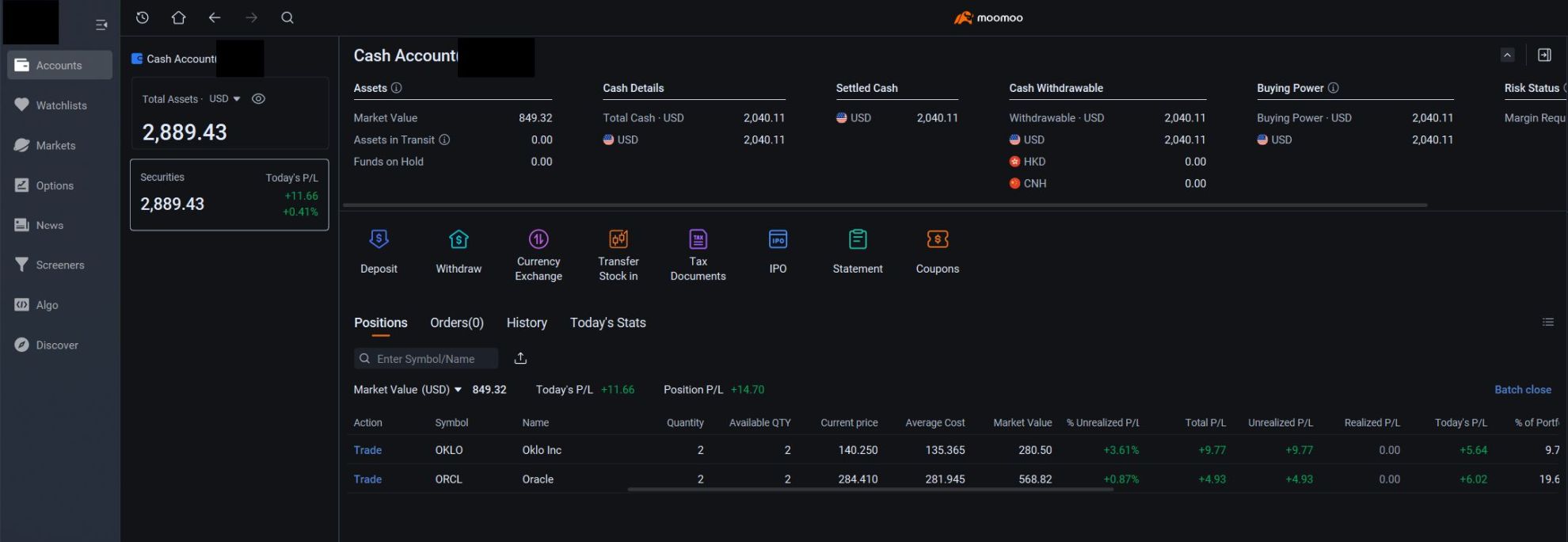Open Total Assets USD currency dropdown
The image size is (1568, 542).
click(x=225, y=99)
